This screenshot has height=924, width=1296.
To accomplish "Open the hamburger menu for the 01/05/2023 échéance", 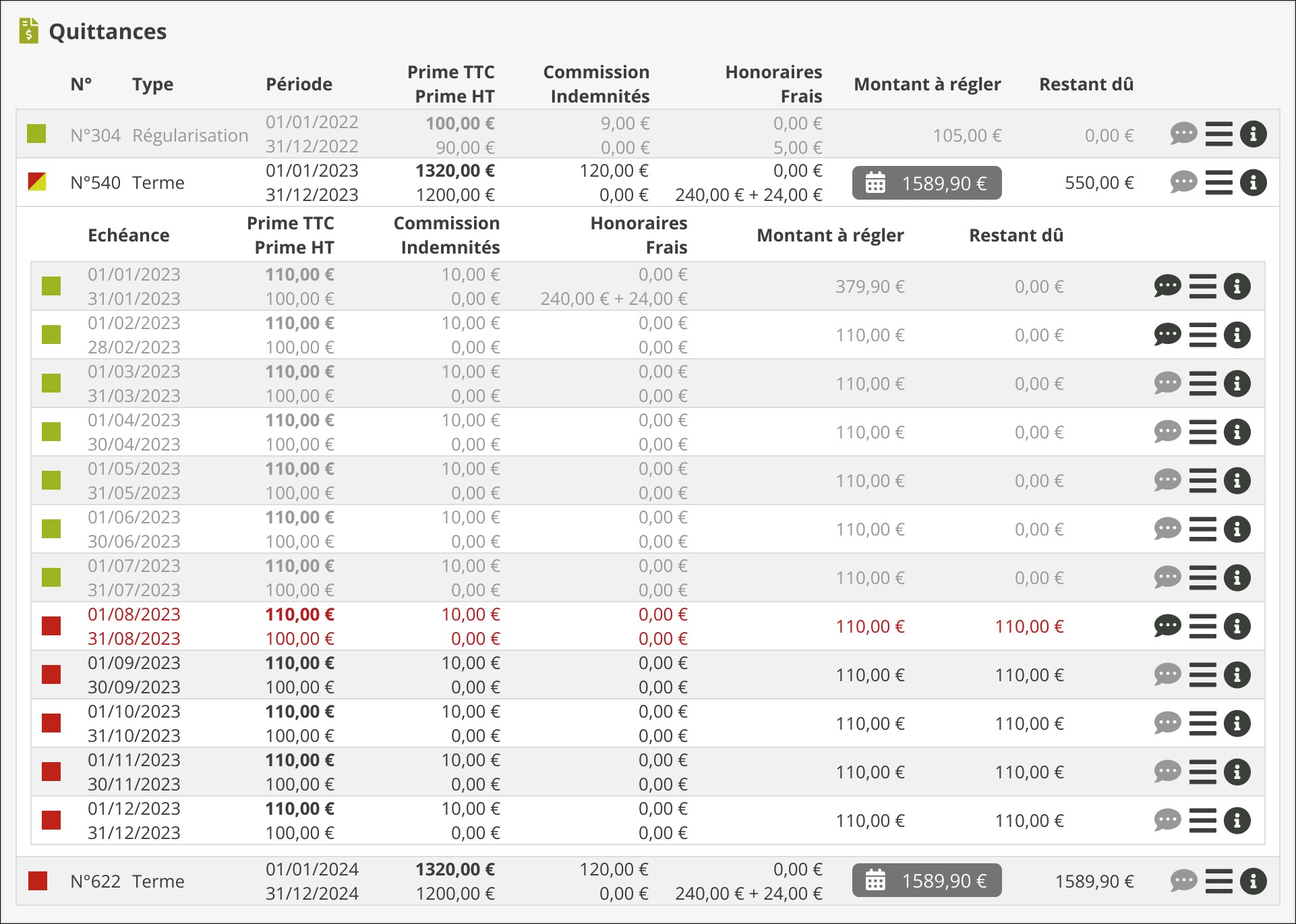I will [1202, 480].
